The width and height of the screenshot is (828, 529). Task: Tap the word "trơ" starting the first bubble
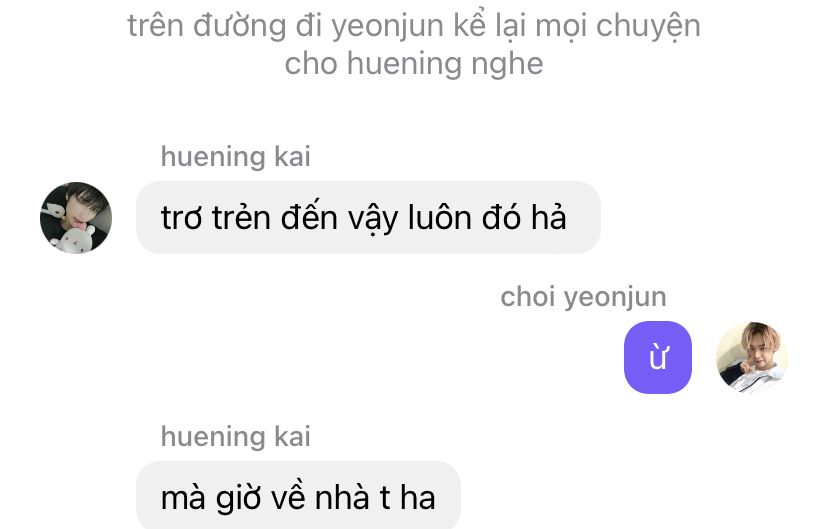pos(181,218)
